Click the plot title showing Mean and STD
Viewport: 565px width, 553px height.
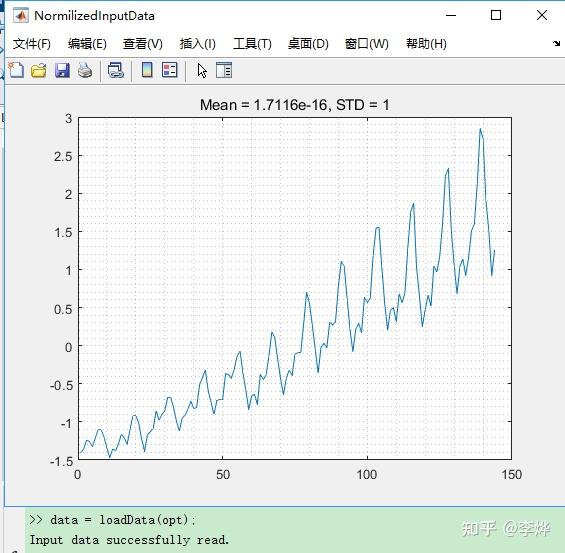(x=294, y=105)
